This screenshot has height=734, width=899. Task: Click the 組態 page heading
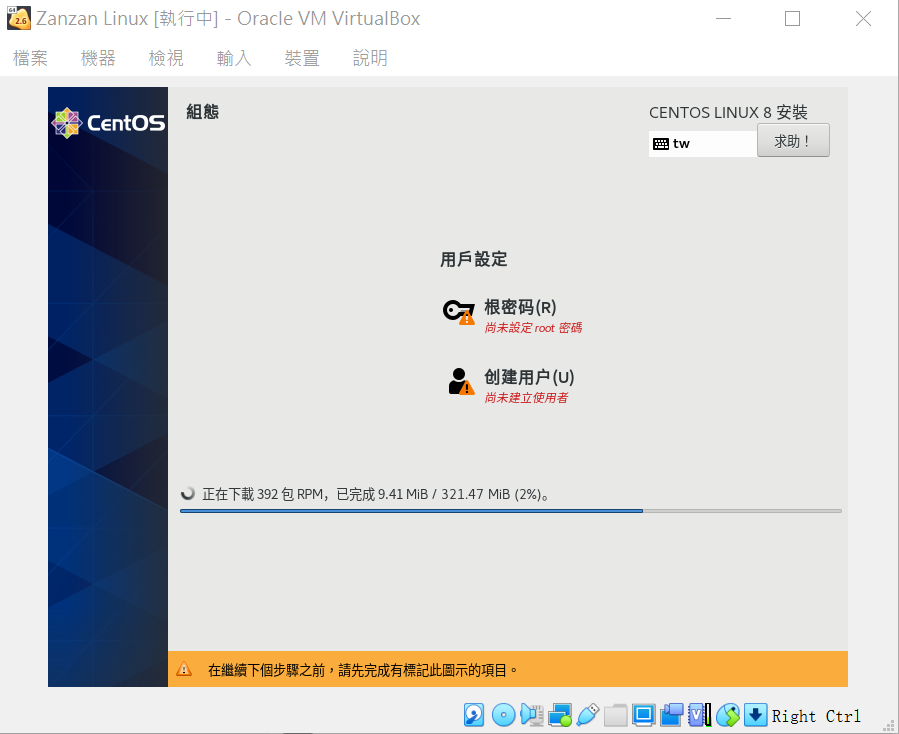tap(202, 112)
